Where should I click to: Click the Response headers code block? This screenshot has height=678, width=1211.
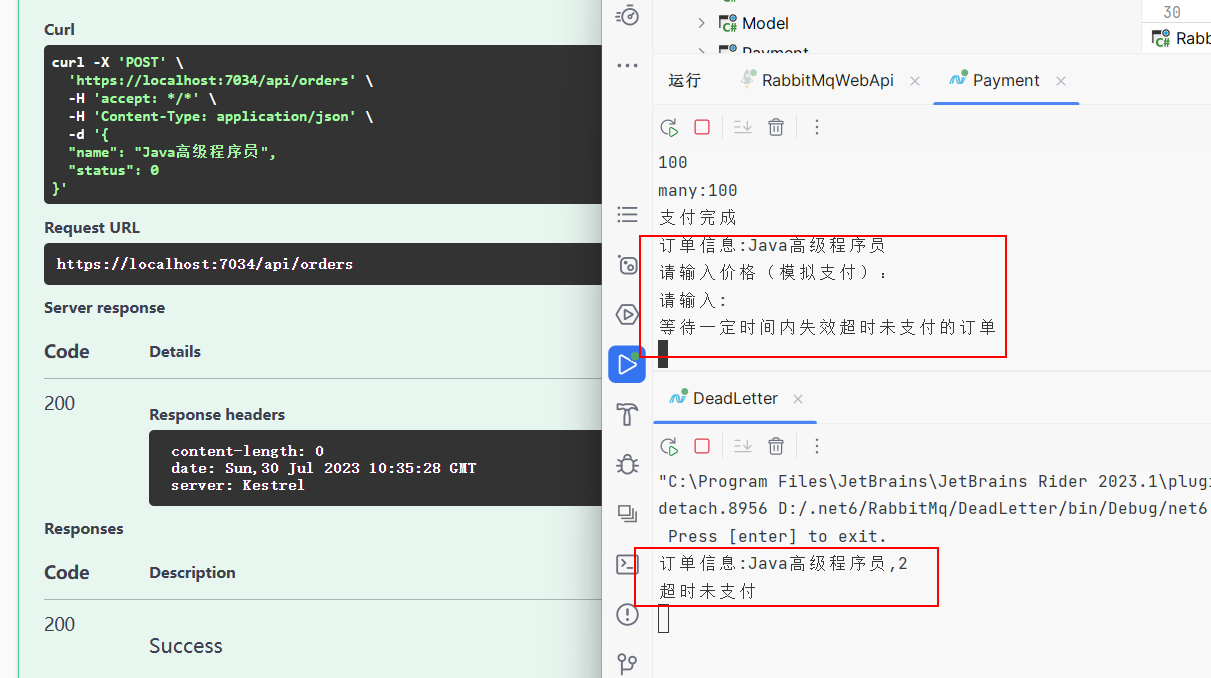(375, 468)
